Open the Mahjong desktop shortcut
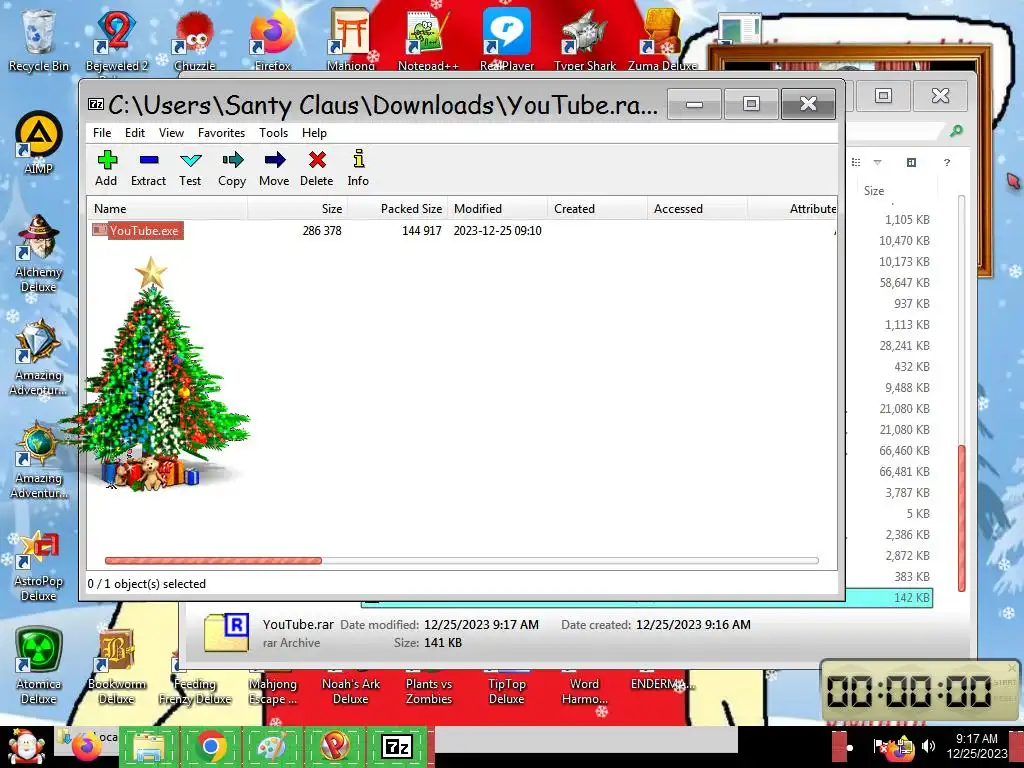 (351, 40)
